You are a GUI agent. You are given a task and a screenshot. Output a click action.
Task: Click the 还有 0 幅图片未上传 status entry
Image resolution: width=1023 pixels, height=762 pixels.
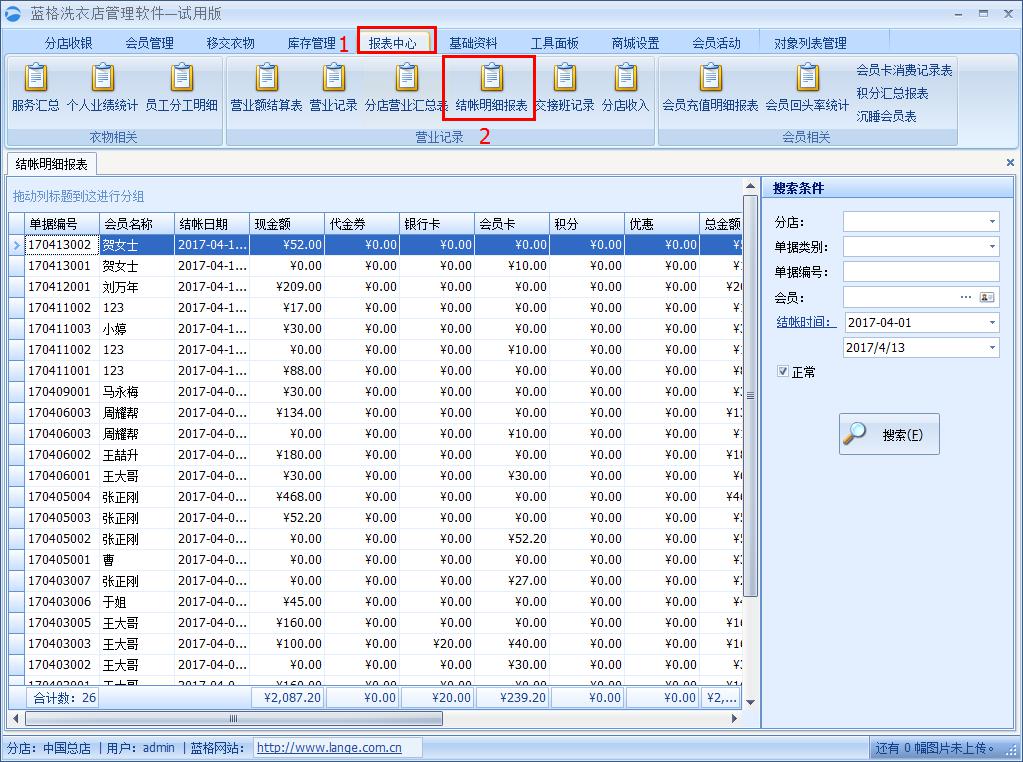pos(934,748)
